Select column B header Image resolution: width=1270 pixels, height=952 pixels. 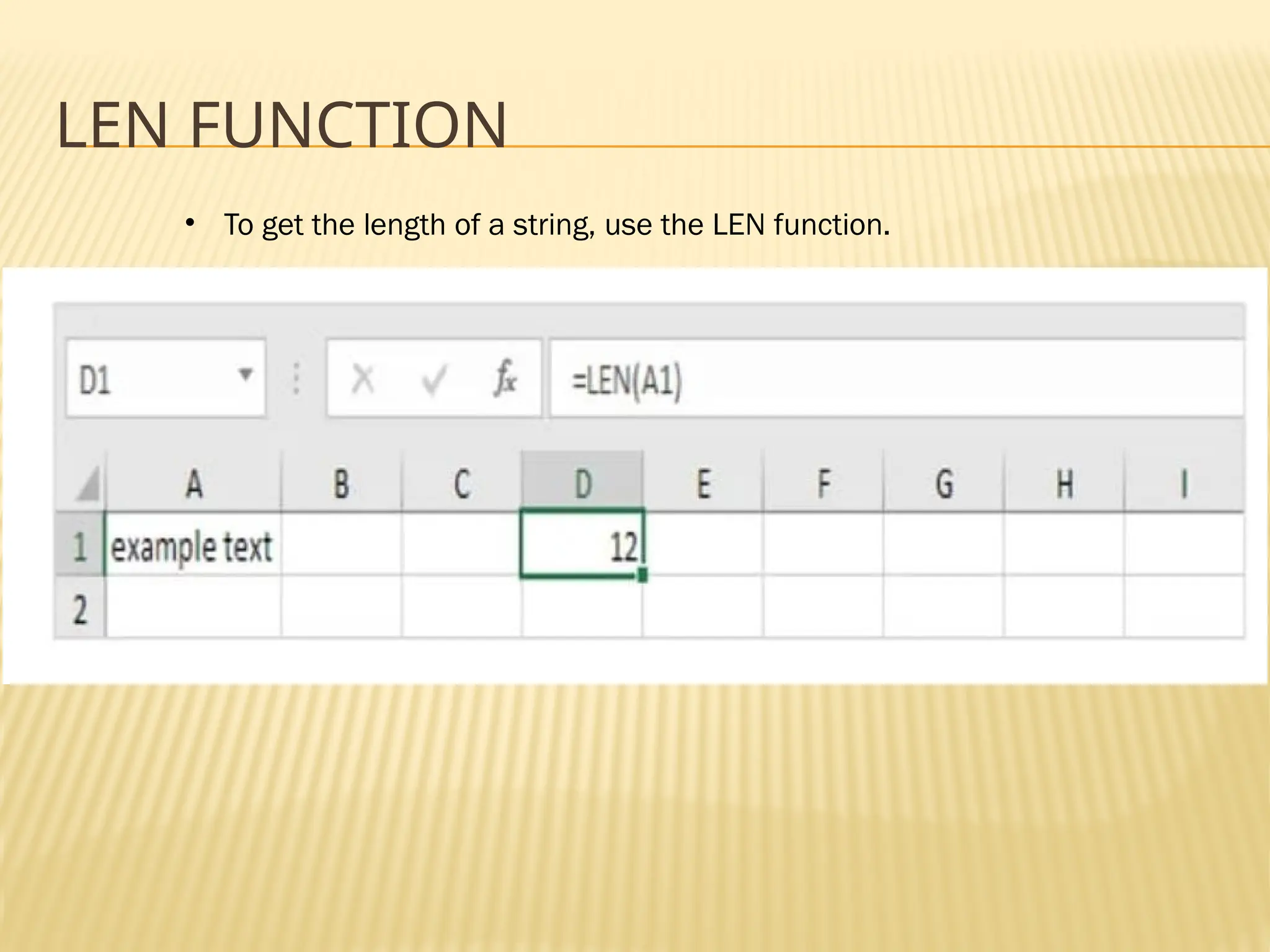click(x=341, y=483)
